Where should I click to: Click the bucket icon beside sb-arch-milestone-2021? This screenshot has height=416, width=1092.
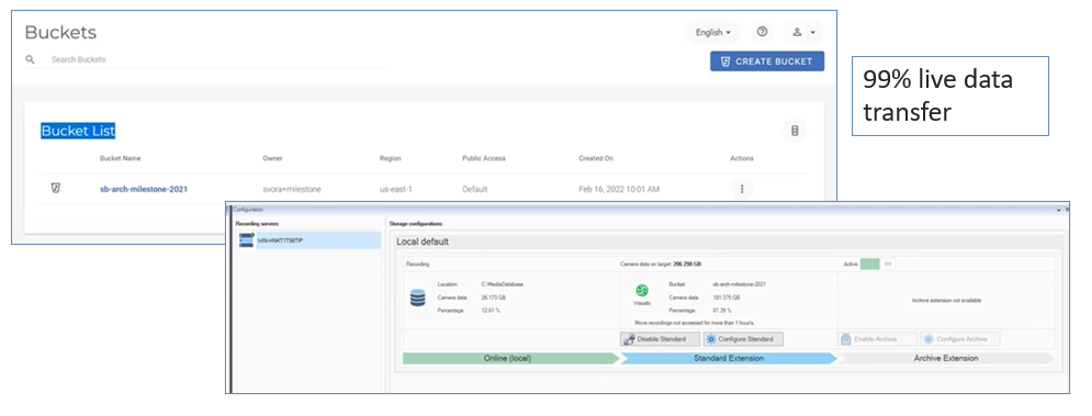click(x=56, y=188)
